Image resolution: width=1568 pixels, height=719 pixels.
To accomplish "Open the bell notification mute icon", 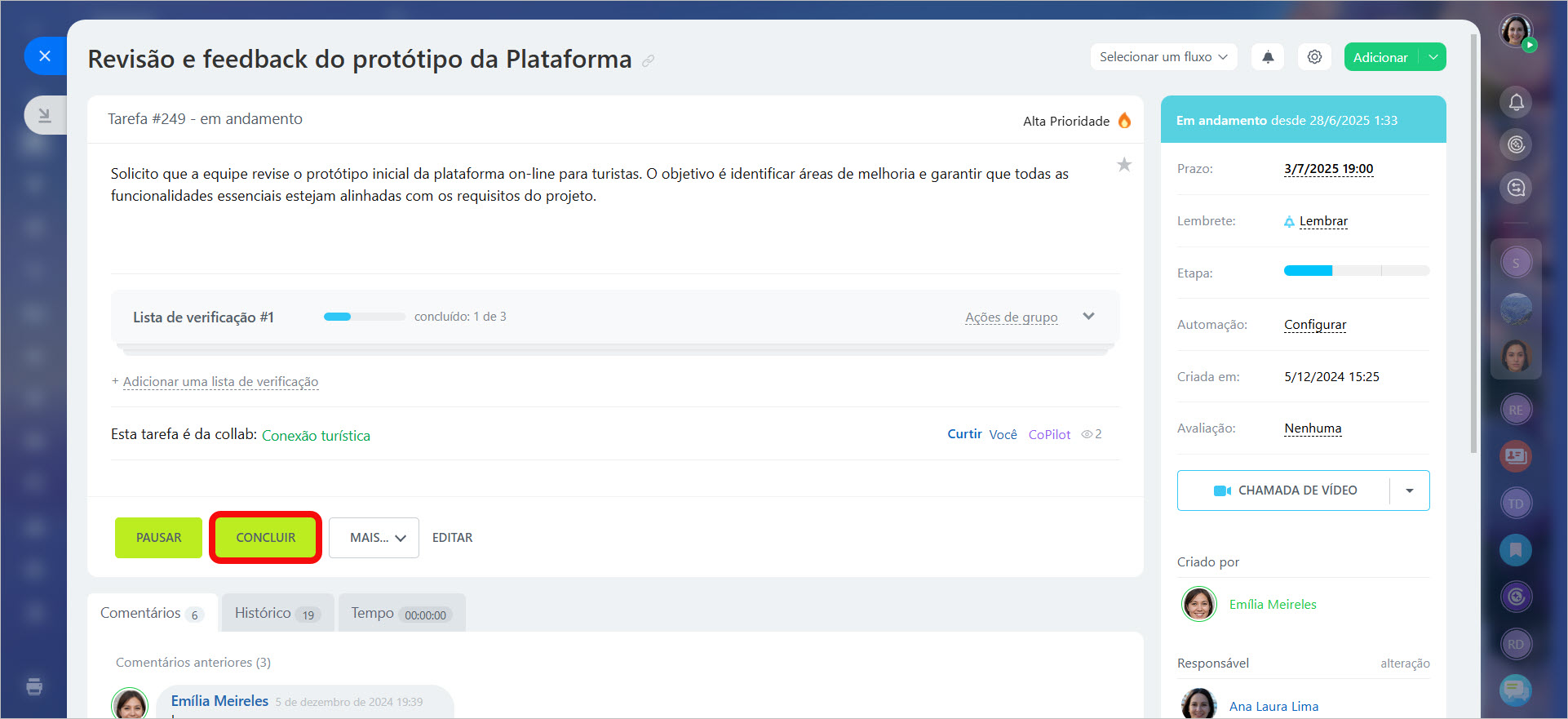I will 1268,57.
